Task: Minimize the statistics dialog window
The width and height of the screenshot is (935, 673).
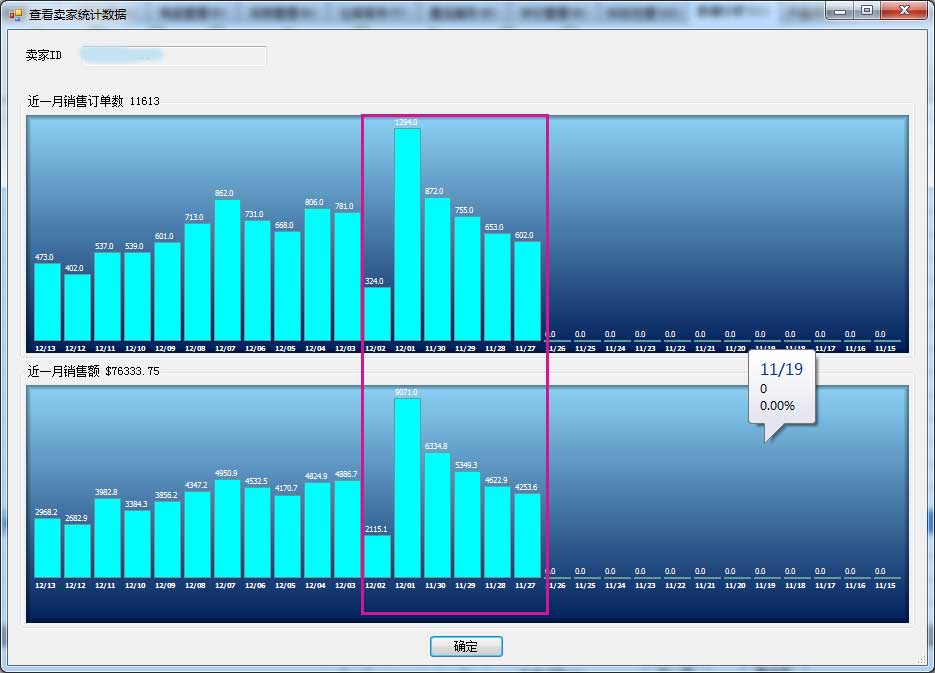Action: coord(840,11)
